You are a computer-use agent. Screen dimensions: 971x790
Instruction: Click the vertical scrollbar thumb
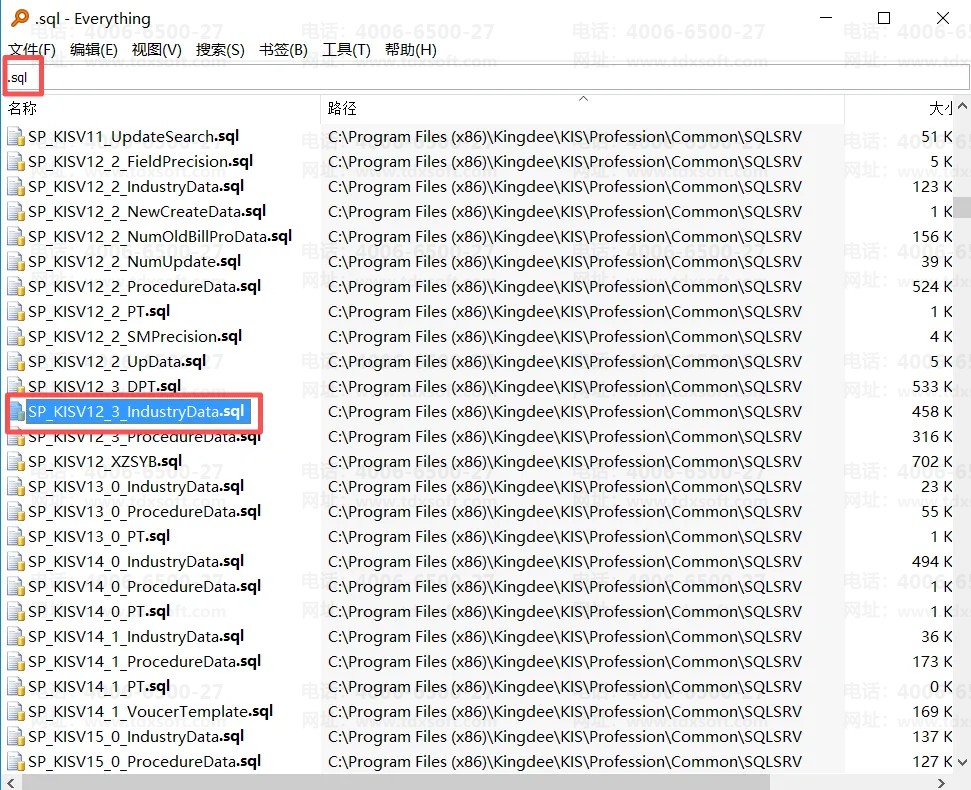tap(961, 206)
